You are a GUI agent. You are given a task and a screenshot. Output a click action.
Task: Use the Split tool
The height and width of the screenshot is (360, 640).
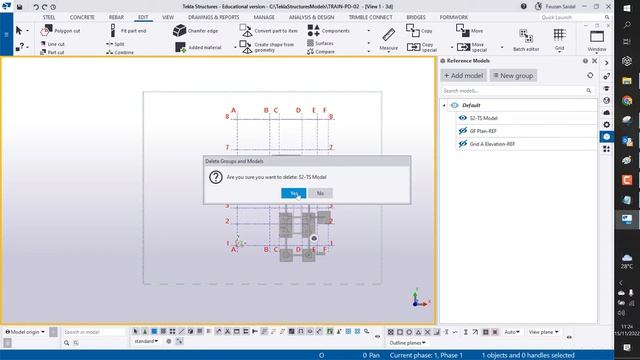click(x=115, y=44)
